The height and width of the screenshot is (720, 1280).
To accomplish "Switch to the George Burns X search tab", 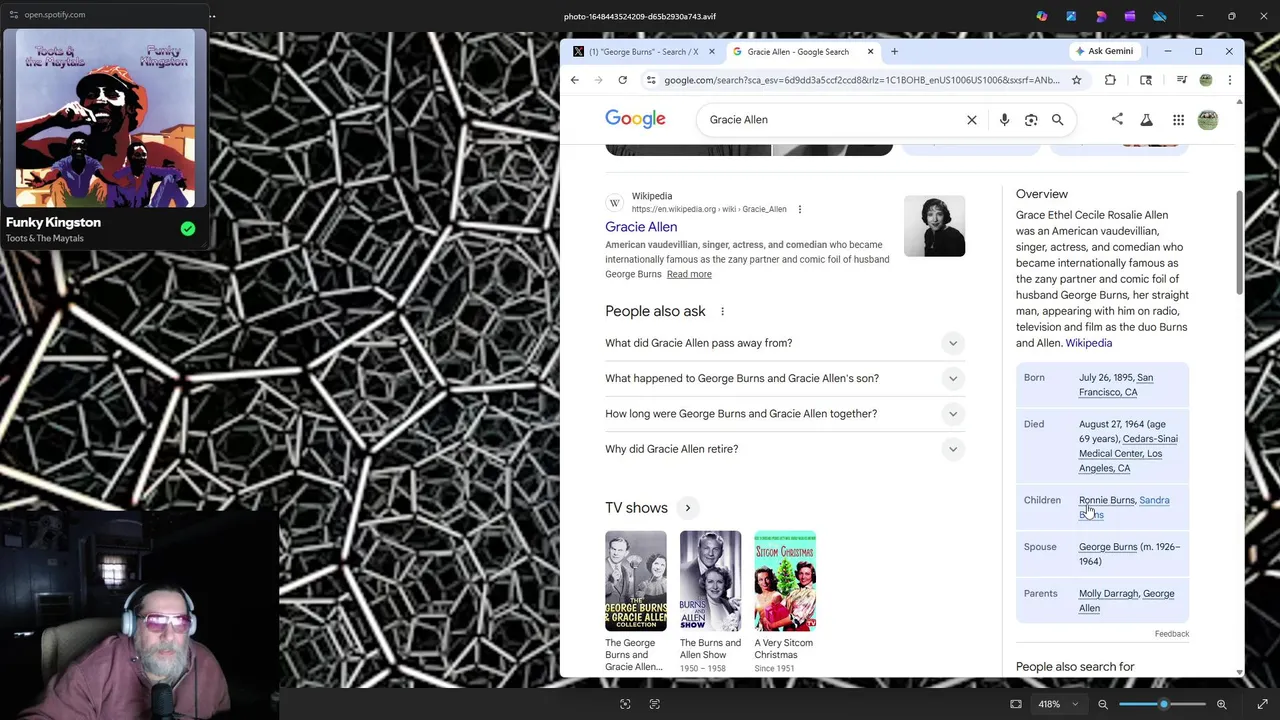I will point(642,52).
